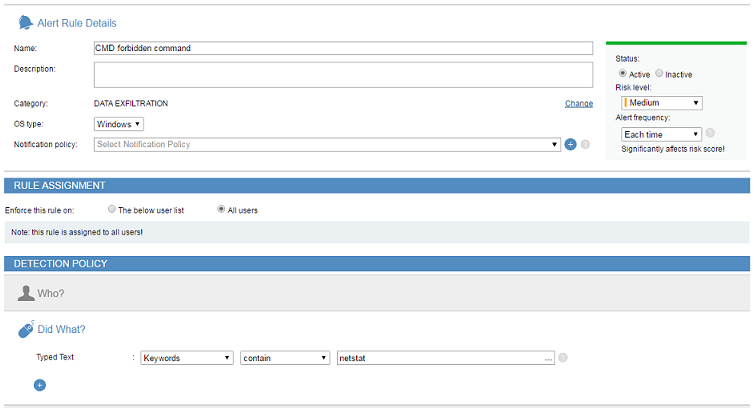Click the help icon next to Notification policy
The height and width of the screenshot is (408, 756).
[x=585, y=144]
